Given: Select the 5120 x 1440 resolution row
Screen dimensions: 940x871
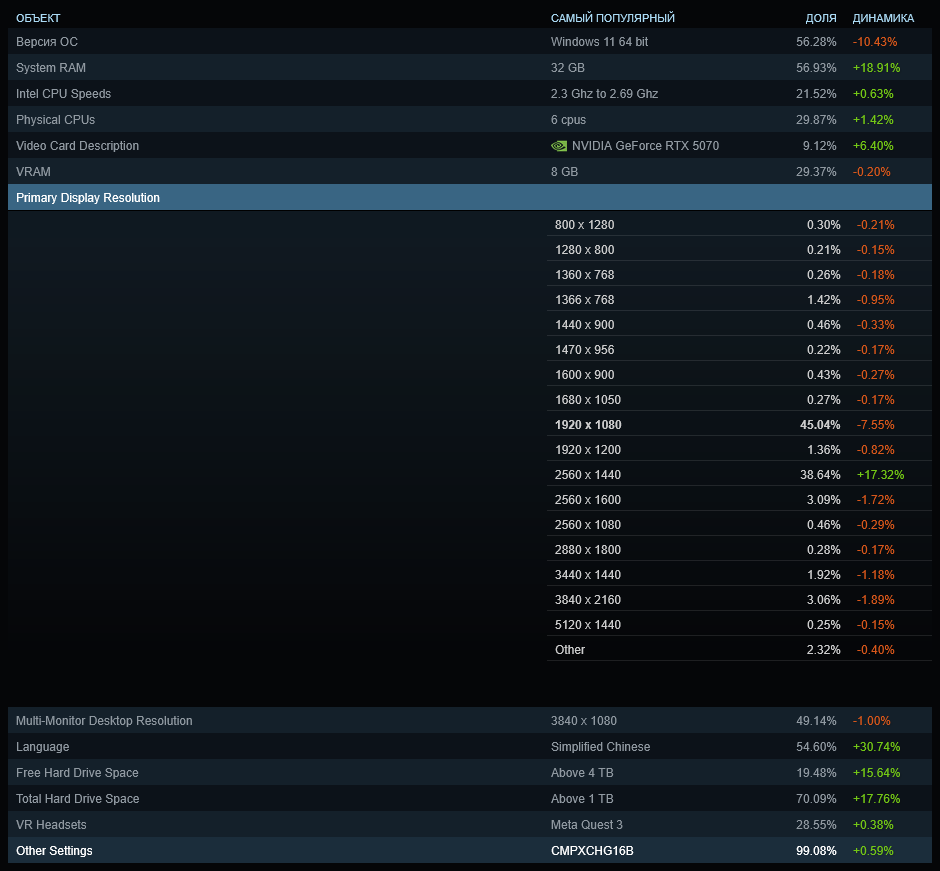Looking at the screenshot, I should tap(739, 624).
